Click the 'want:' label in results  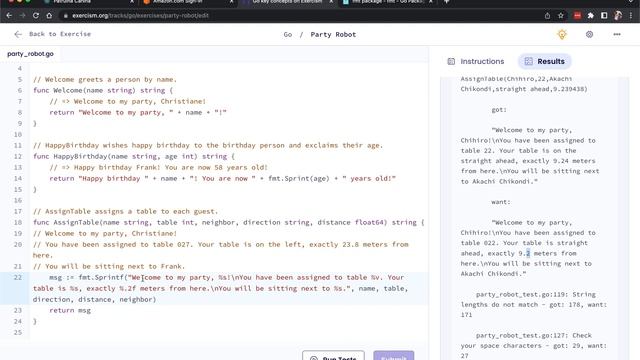click(500, 202)
